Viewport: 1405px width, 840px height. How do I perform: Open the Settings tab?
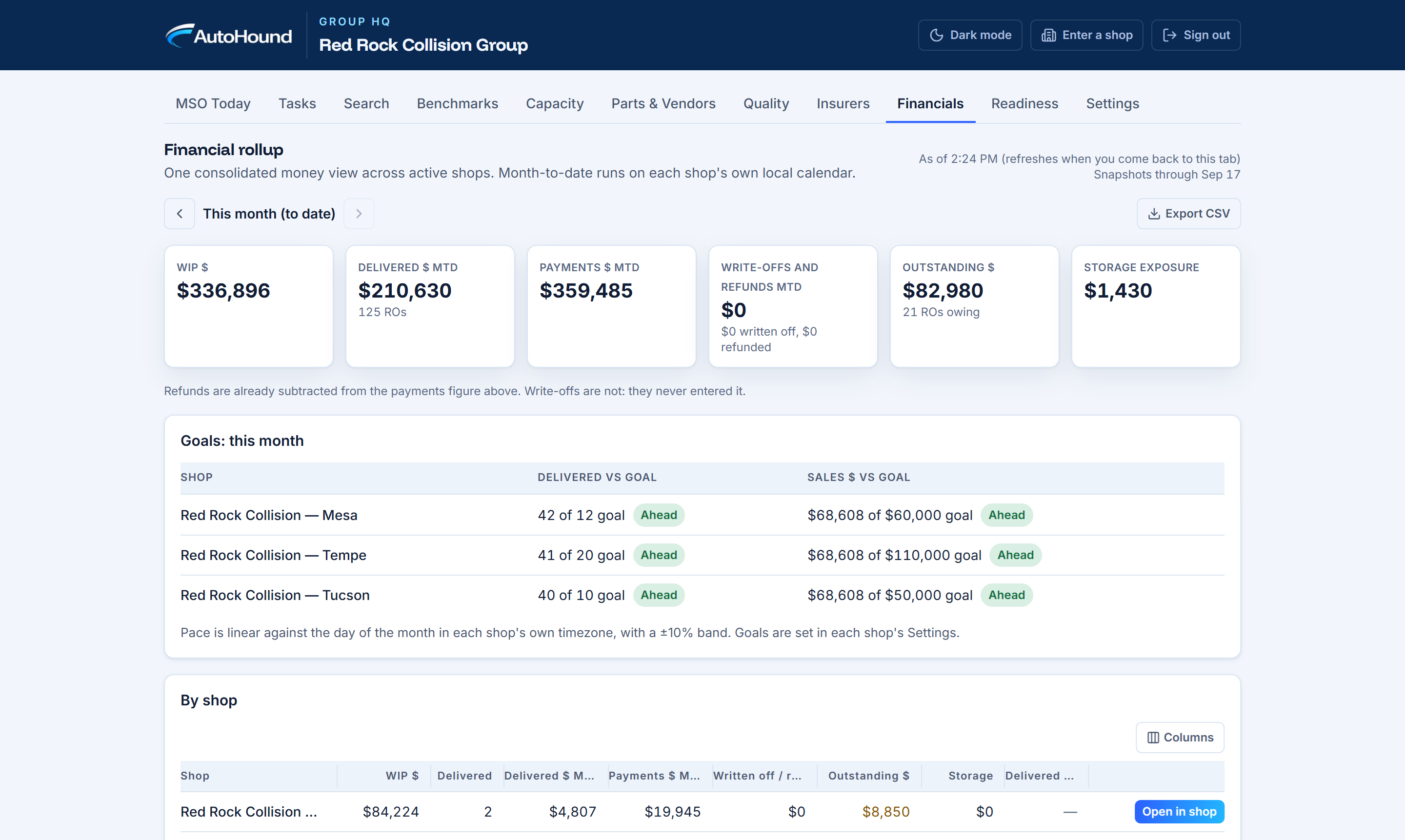tap(1112, 103)
